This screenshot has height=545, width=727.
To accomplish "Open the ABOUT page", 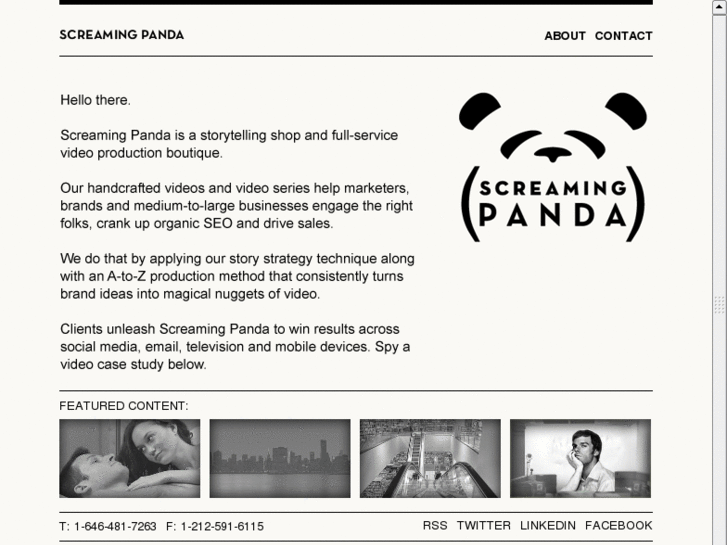I will (565, 36).
